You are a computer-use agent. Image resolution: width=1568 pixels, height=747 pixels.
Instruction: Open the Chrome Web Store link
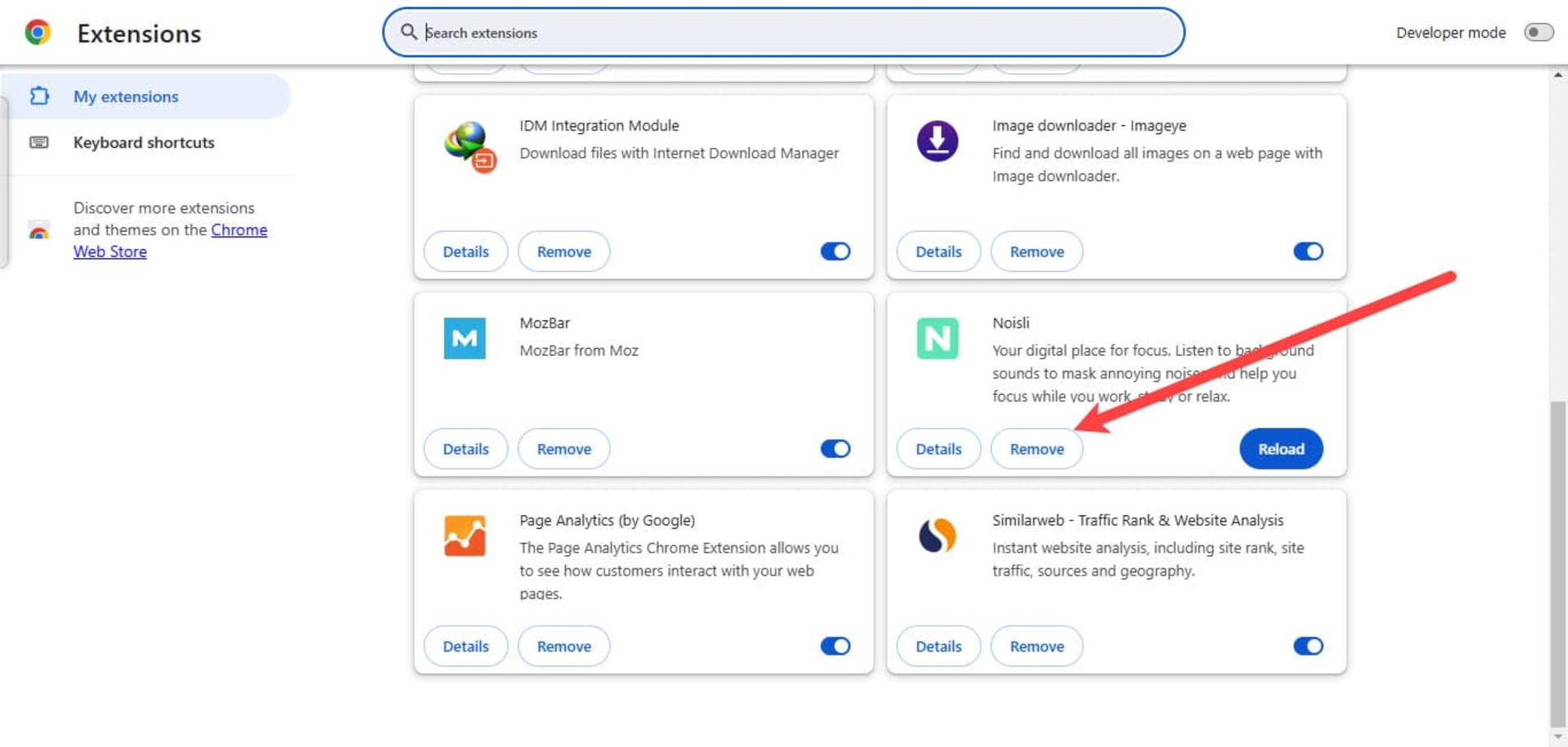(x=170, y=241)
